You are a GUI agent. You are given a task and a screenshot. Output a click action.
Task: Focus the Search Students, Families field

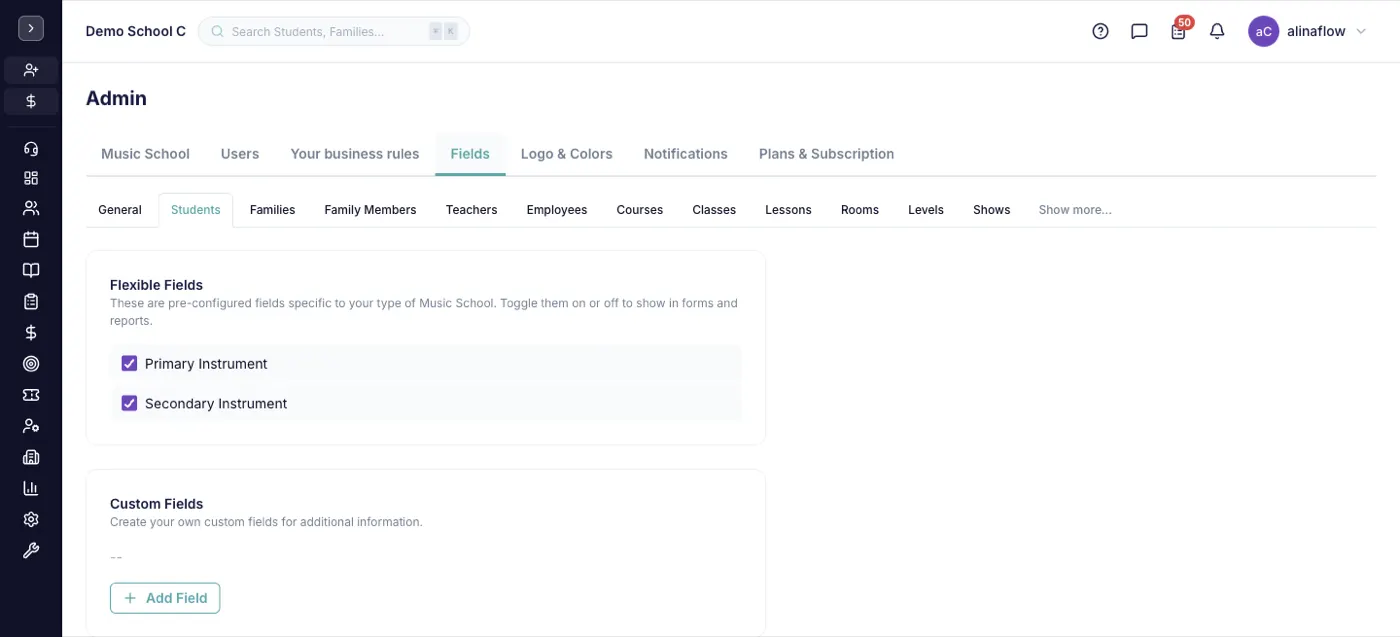334,31
